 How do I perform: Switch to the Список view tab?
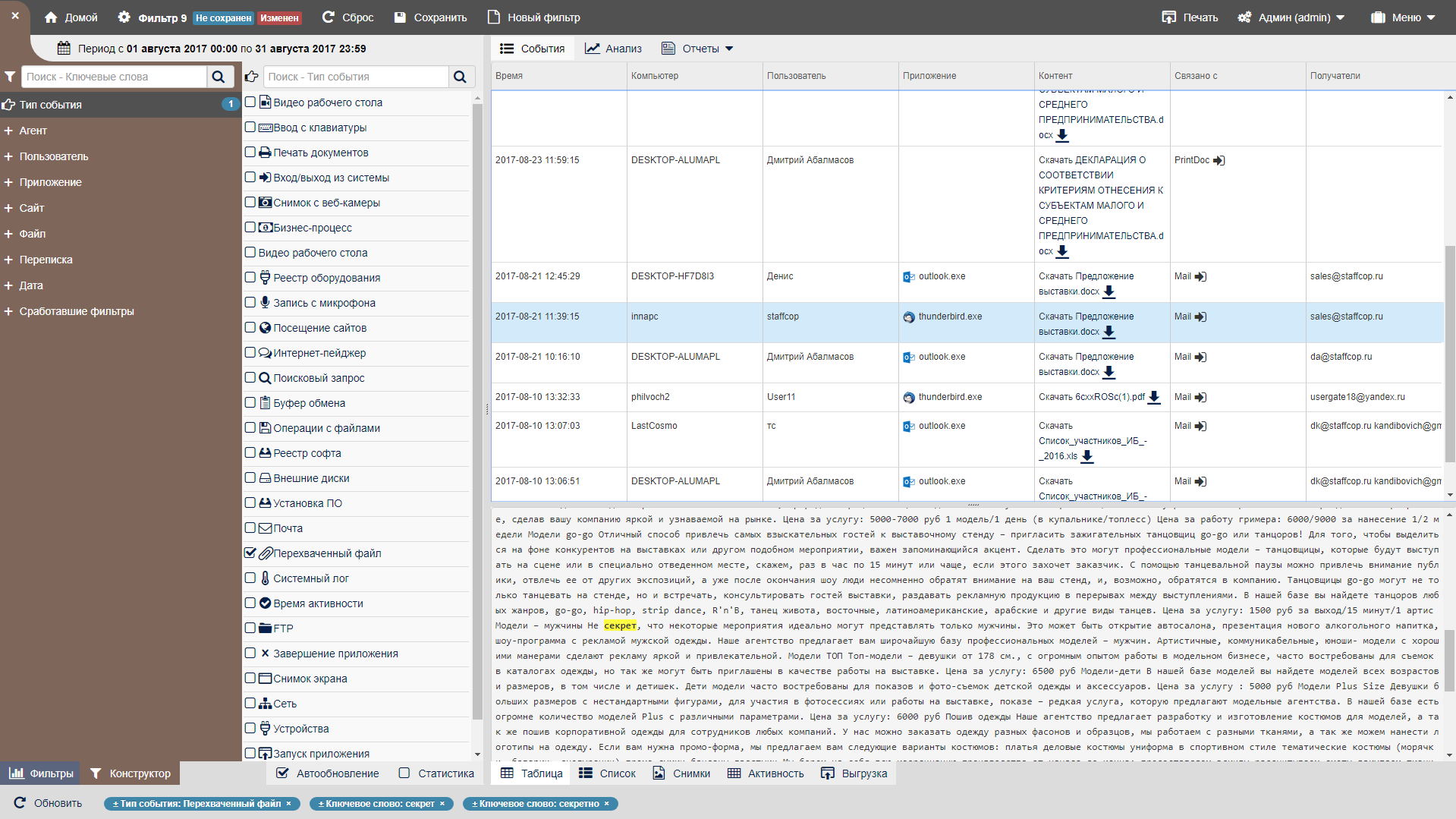607,773
